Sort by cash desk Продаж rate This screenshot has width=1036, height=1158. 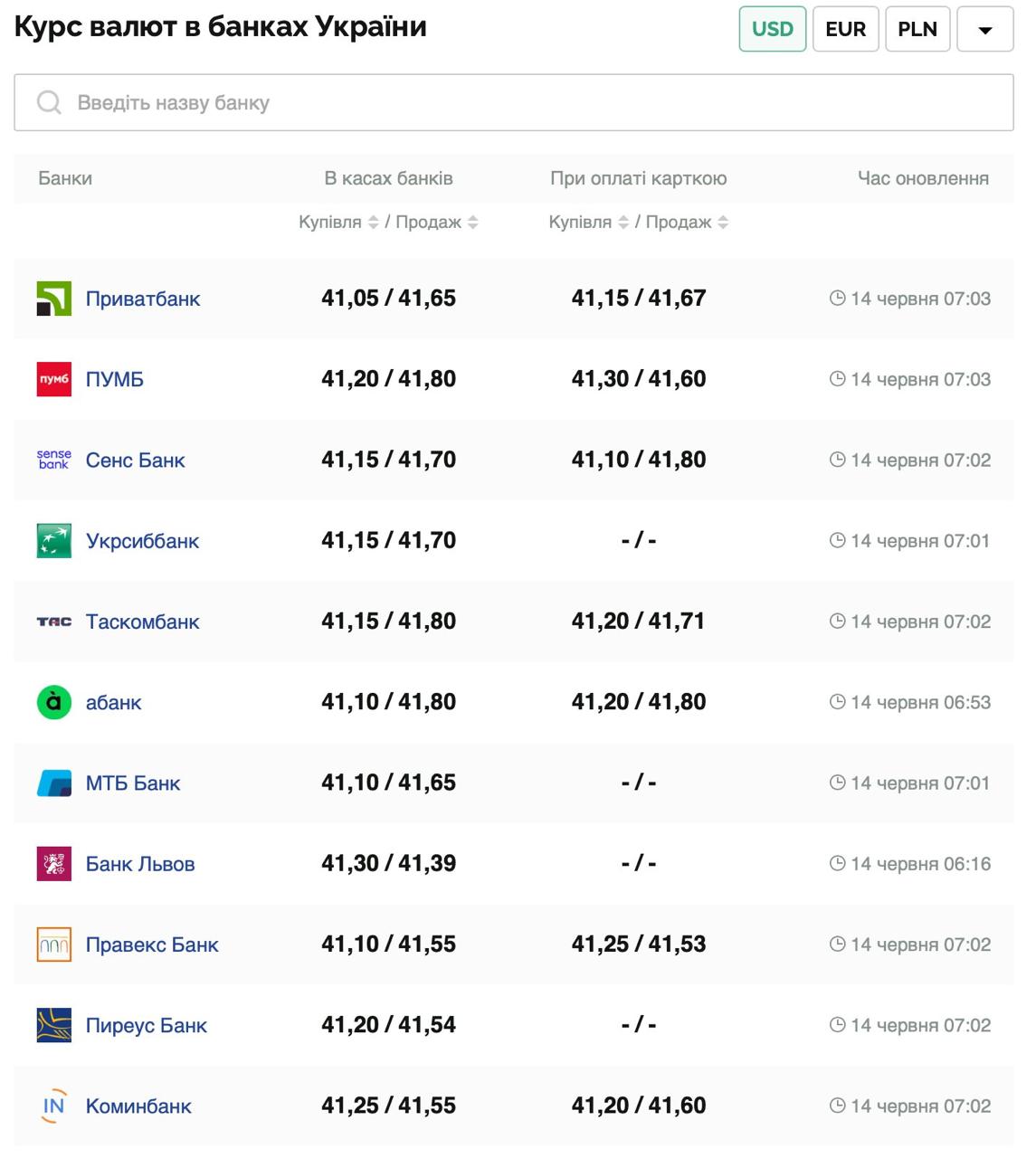coord(473,223)
